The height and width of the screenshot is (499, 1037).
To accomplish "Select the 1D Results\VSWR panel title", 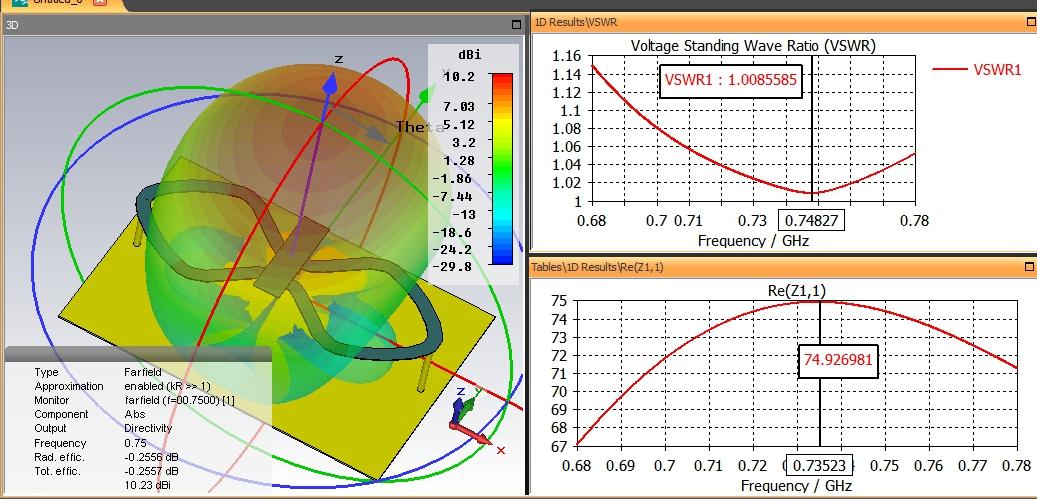I will 575,22.
